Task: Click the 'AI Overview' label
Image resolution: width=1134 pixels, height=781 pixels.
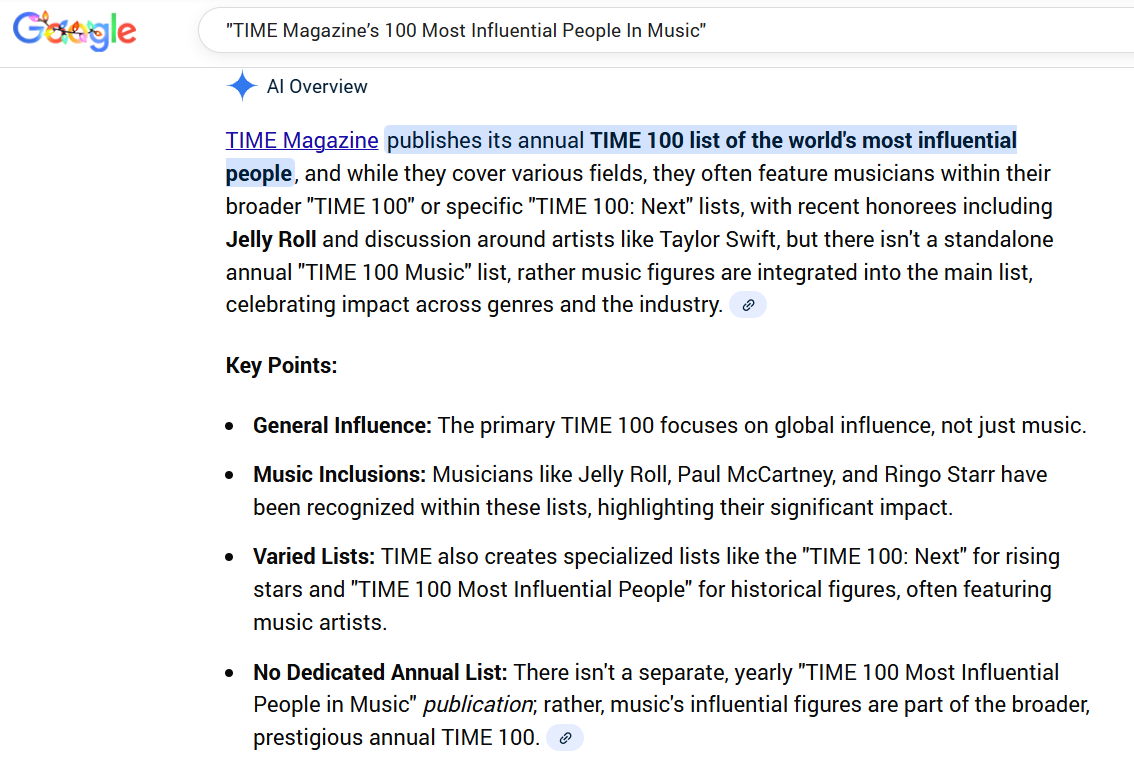Action: coord(317,87)
